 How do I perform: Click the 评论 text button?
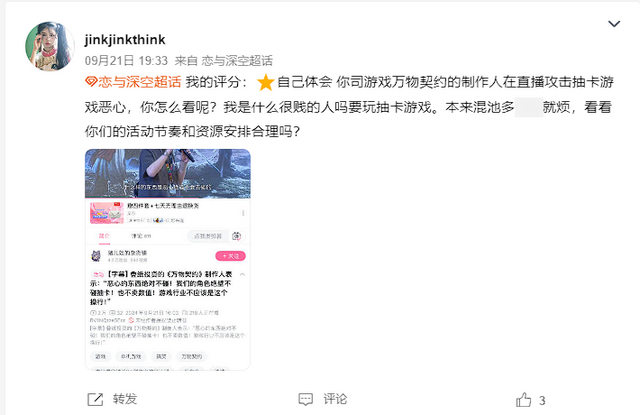tap(335, 399)
